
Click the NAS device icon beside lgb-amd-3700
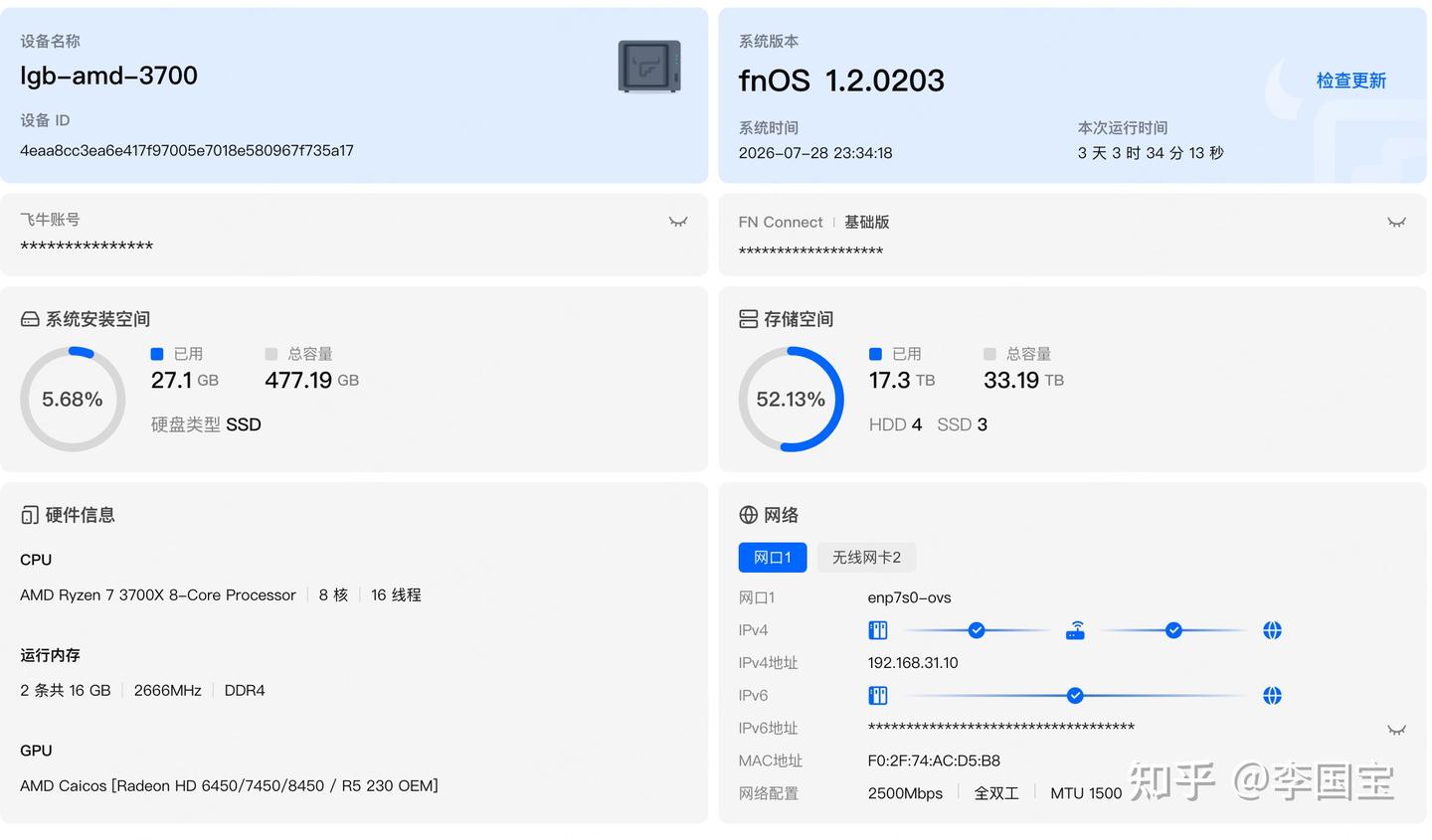tap(649, 67)
